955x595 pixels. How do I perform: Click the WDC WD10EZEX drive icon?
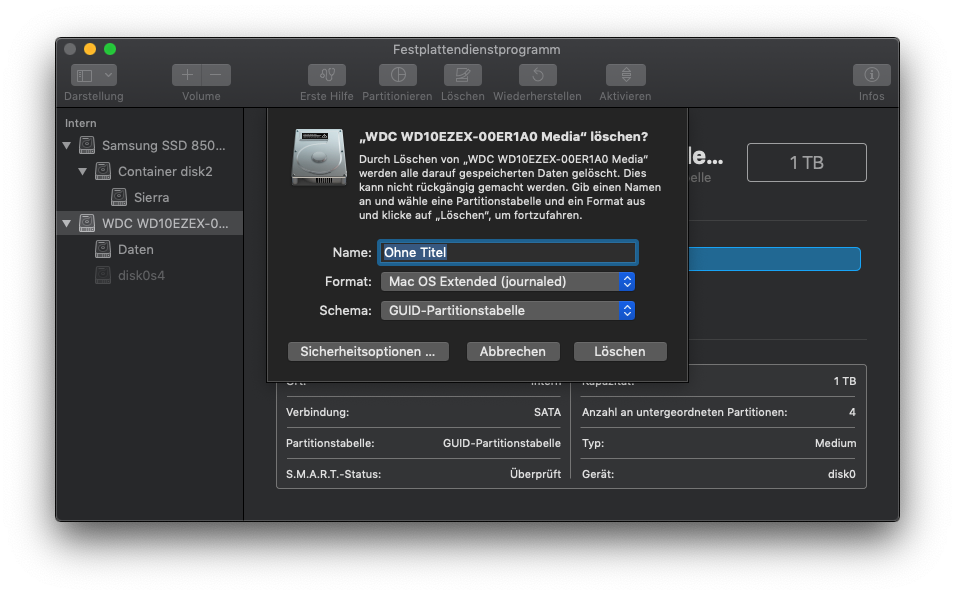pos(87,223)
